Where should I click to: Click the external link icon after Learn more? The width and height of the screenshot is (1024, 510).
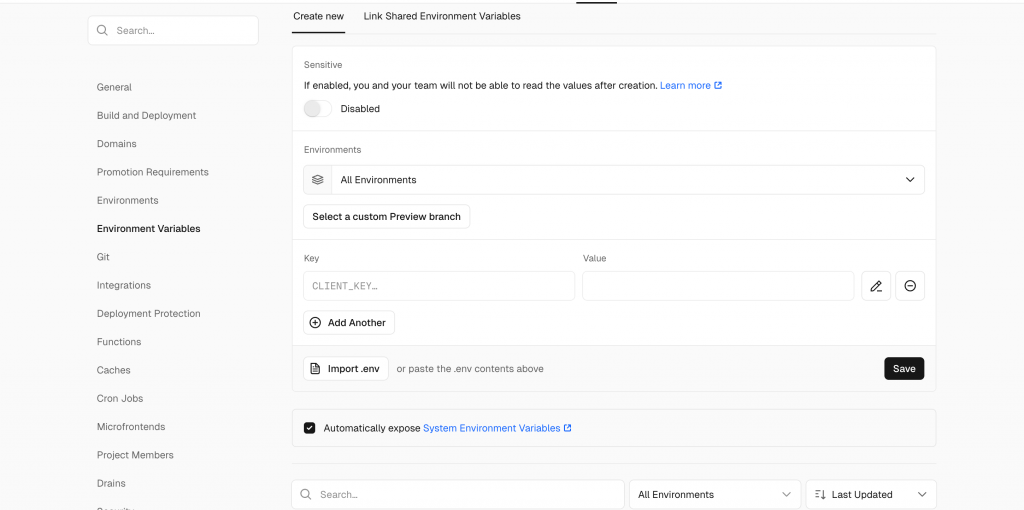pyautogui.click(x=718, y=86)
